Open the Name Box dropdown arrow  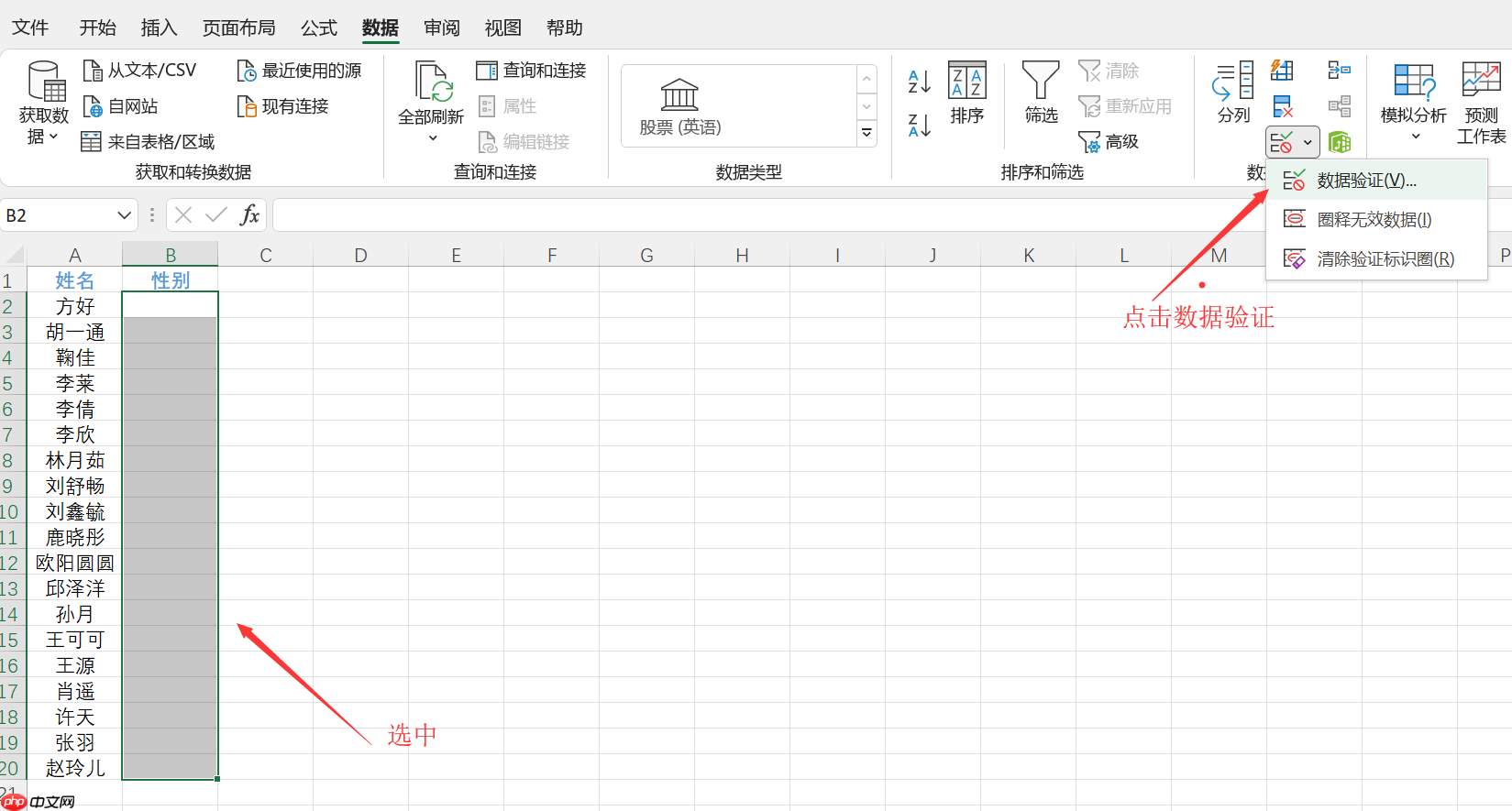point(125,215)
